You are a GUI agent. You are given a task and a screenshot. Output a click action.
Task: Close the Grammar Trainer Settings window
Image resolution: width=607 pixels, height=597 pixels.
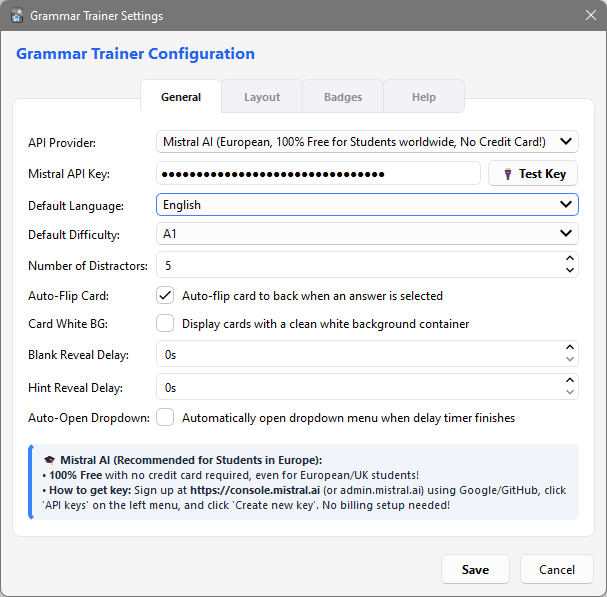(591, 15)
